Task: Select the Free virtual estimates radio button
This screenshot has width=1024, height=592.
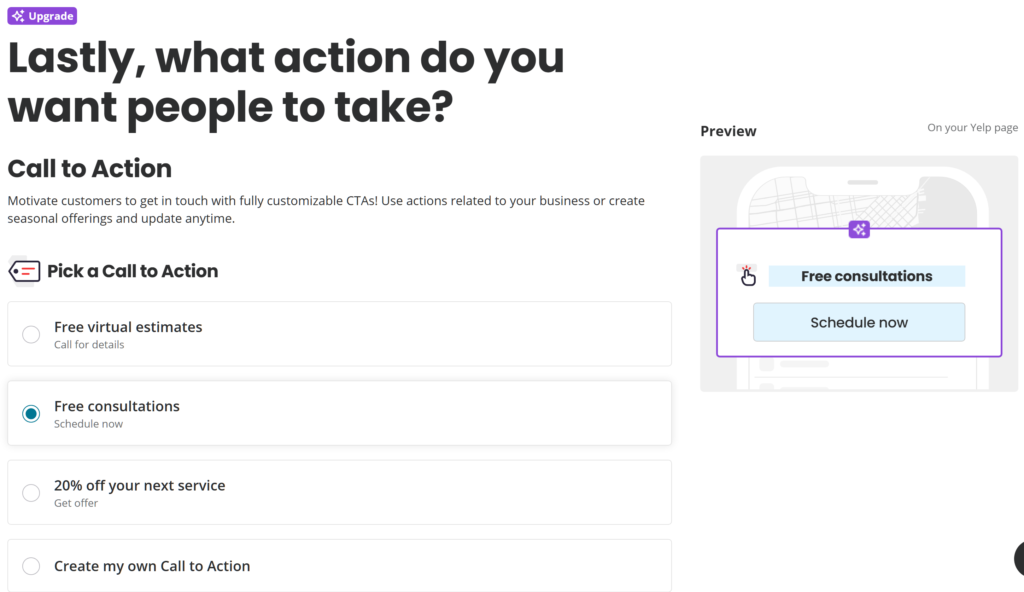Action: (31, 334)
